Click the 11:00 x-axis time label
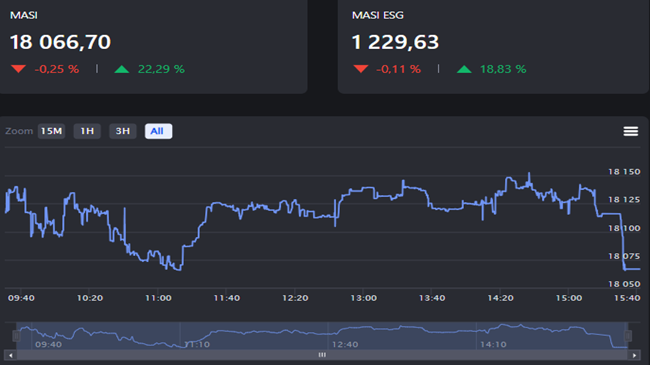Screen dimensions: 650x365 point(158,298)
